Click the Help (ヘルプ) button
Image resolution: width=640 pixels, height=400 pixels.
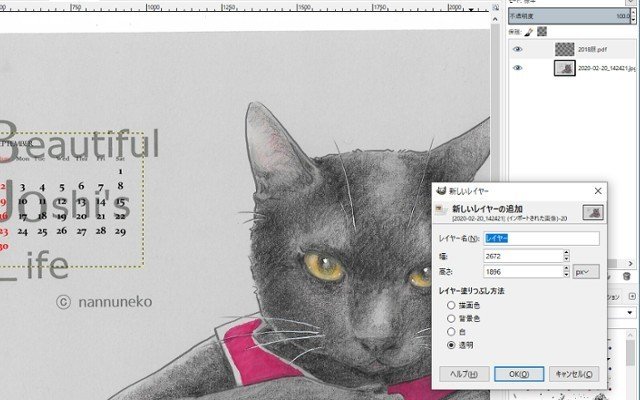coord(464,374)
